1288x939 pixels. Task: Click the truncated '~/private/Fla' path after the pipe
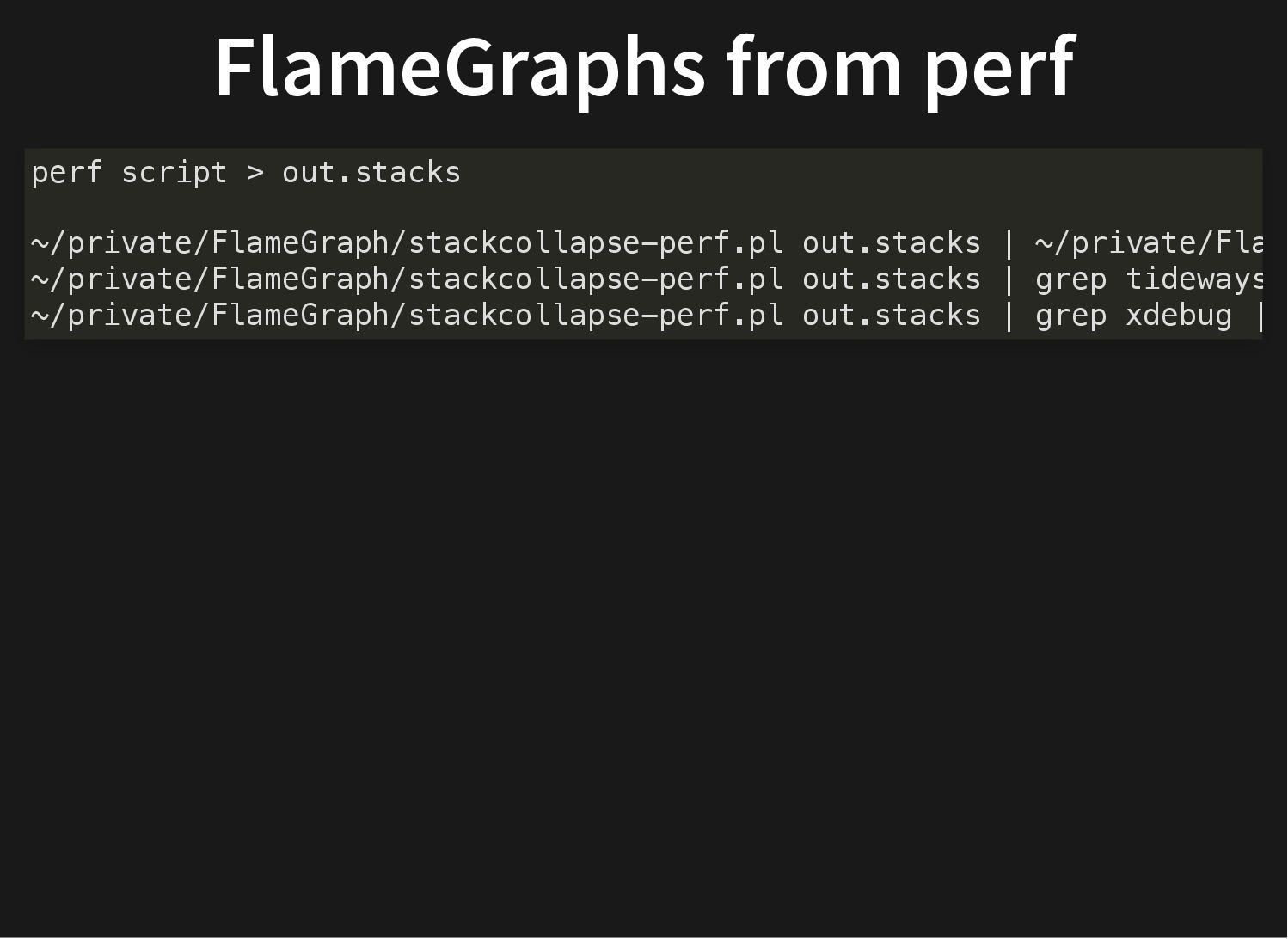point(1149,243)
